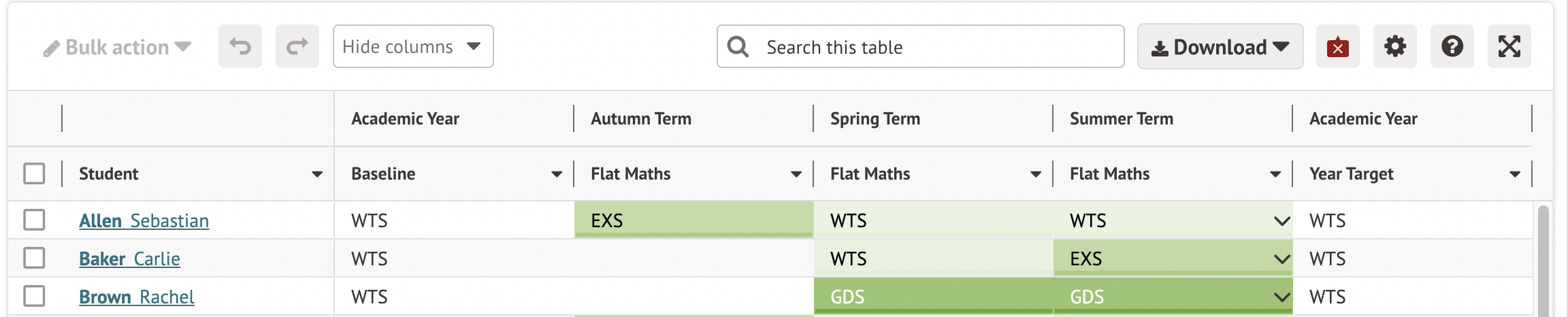This screenshot has width=1568, height=317.
Task: Open the Bulk action pencil menu
Action: tap(117, 48)
